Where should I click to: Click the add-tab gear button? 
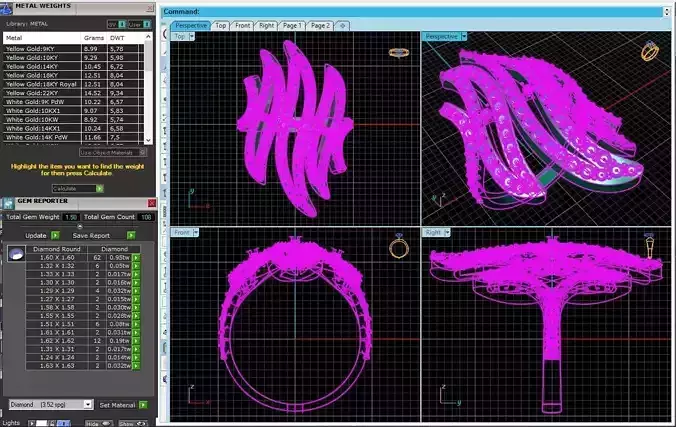[343, 25]
